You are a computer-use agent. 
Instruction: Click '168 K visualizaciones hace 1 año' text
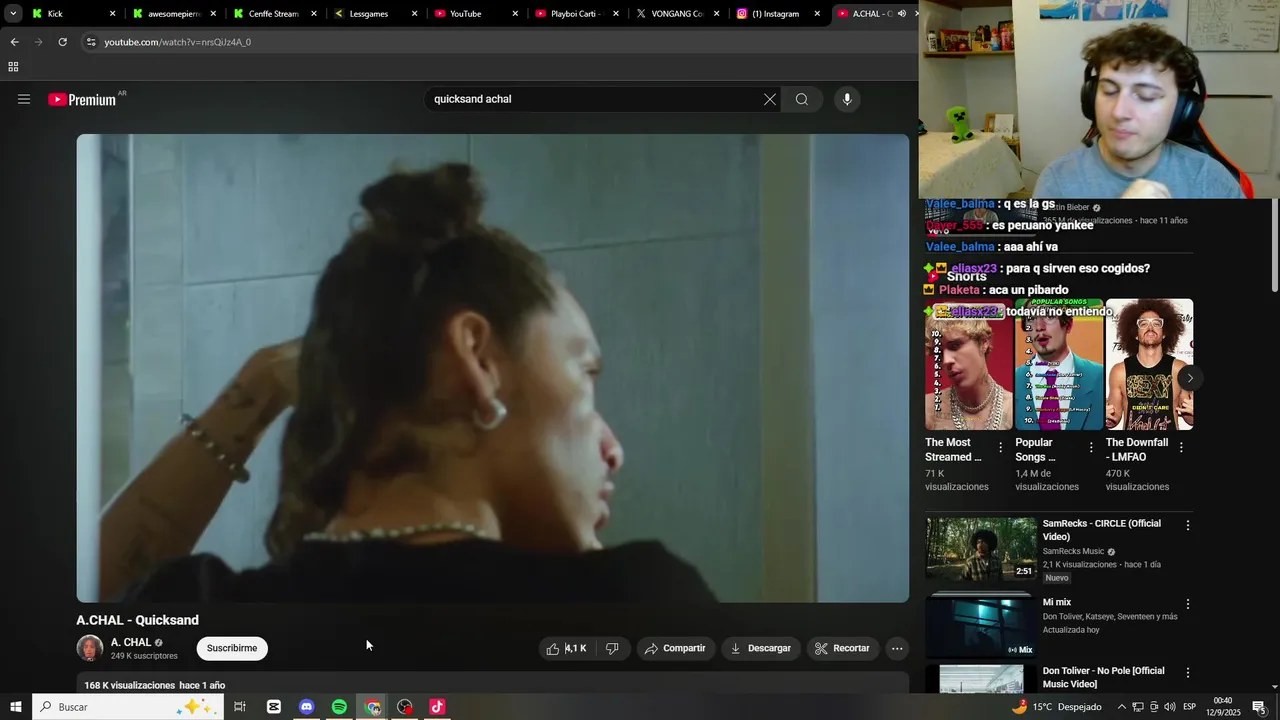tap(155, 685)
